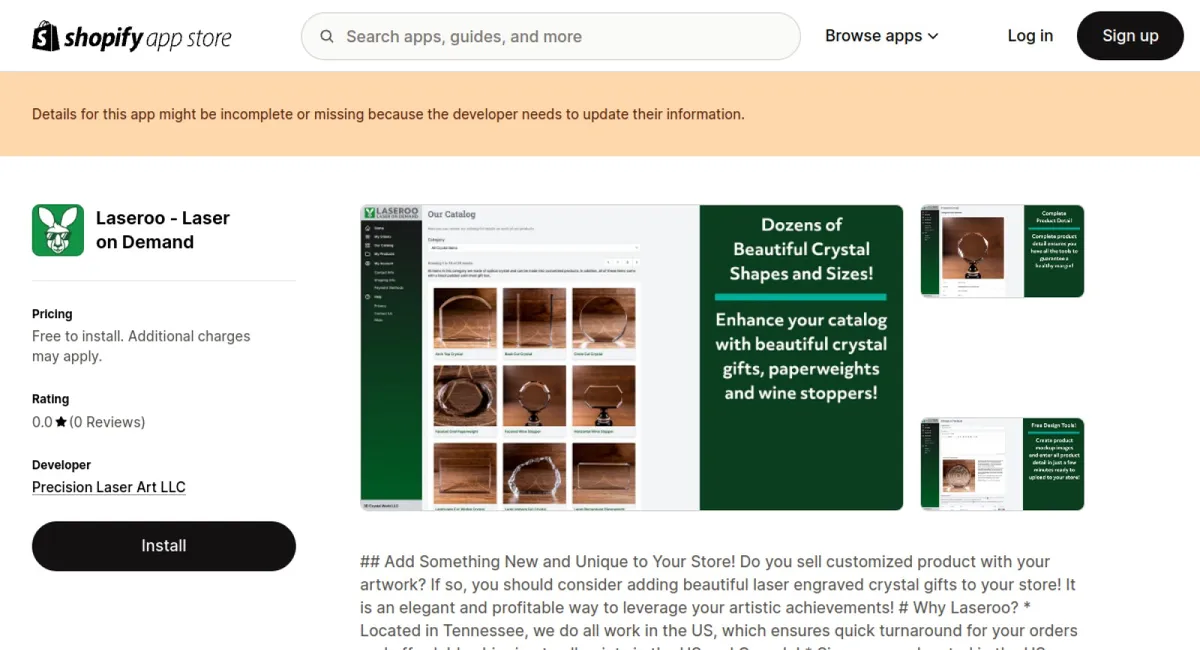This screenshot has height=650, width=1200.
Task: Open the 'Free Design Tools' thumbnail
Action: tap(1001, 464)
